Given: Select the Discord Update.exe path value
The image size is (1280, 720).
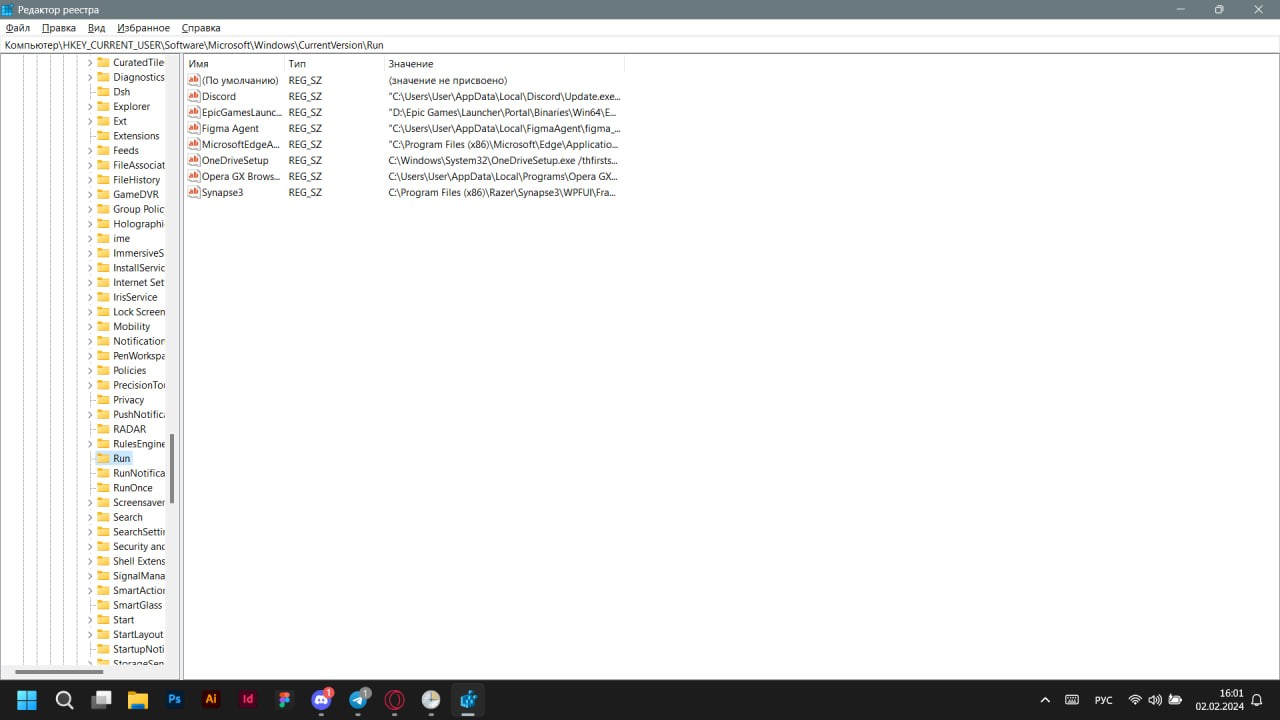Looking at the screenshot, I should point(504,96).
